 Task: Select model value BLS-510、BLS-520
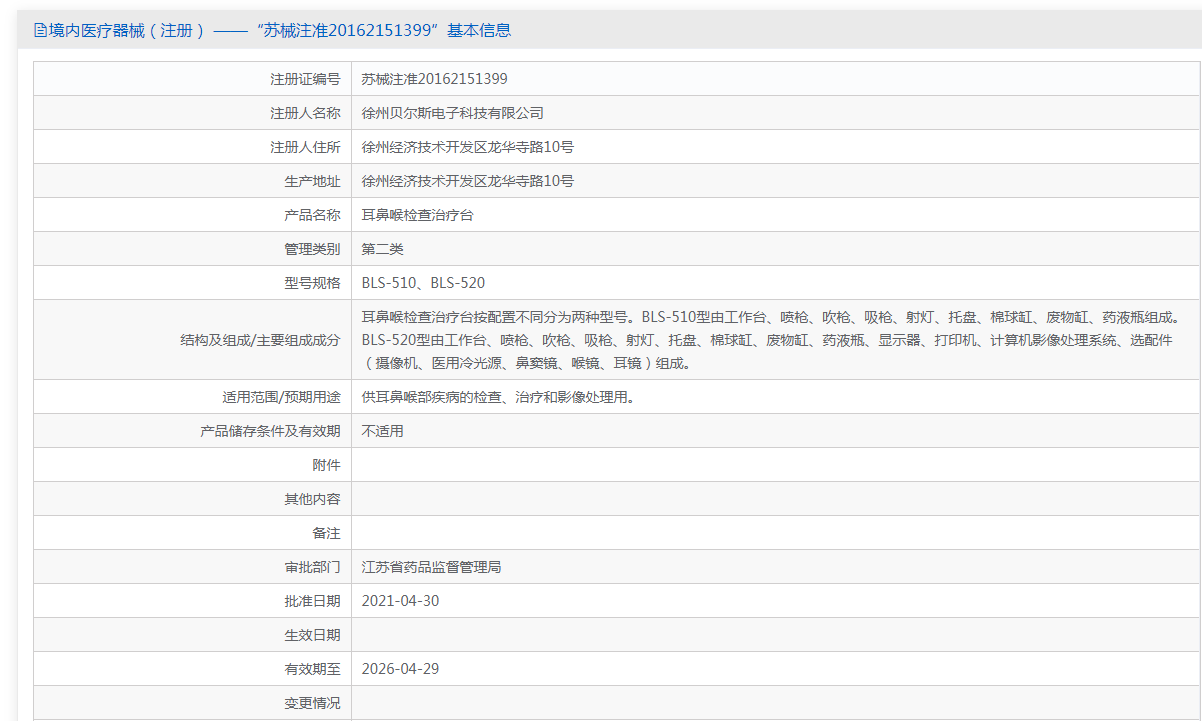tap(424, 283)
